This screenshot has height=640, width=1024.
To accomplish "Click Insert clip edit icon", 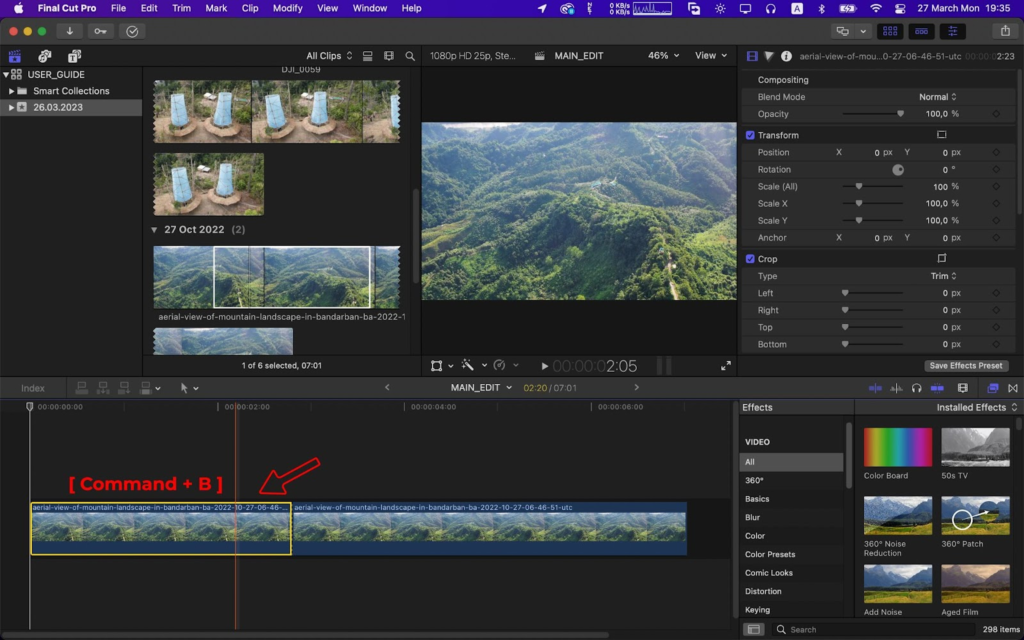I will (x=103, y=388).
